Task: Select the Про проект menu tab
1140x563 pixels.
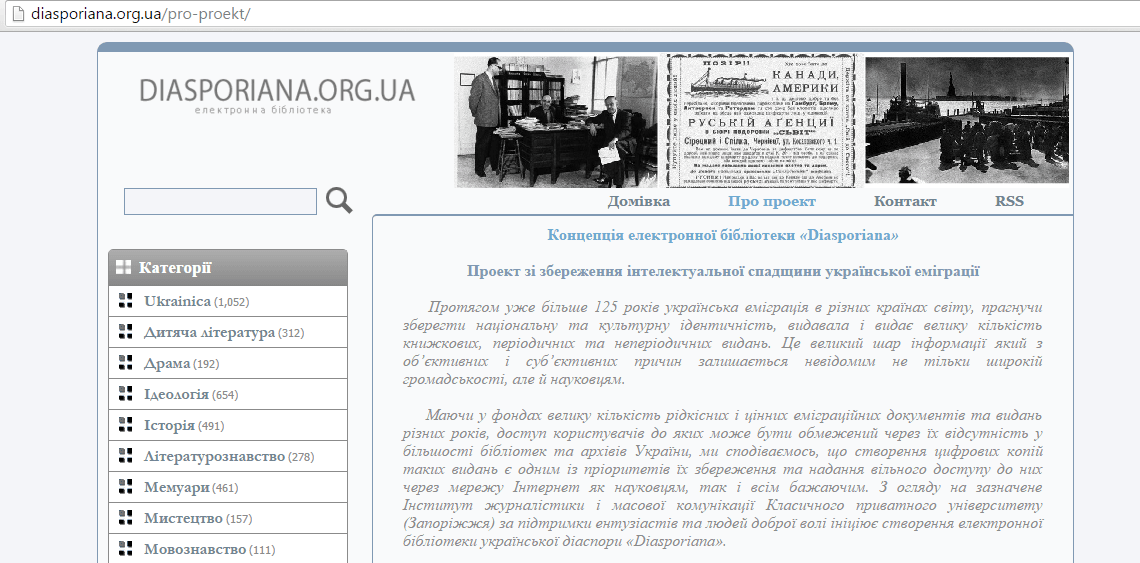Action: tap(771, 201)
